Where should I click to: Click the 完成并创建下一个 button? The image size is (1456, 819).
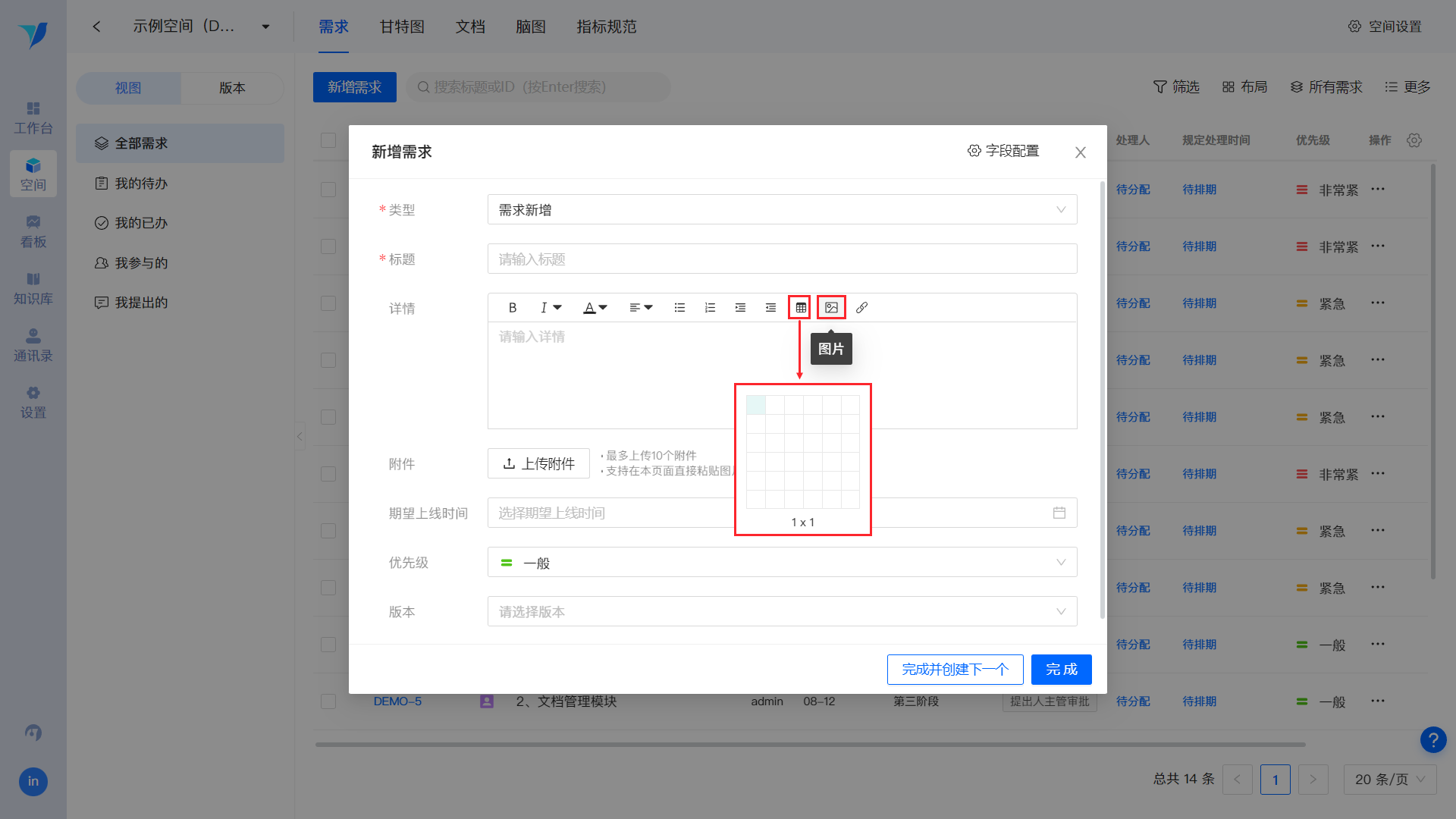tap(955, 670)
